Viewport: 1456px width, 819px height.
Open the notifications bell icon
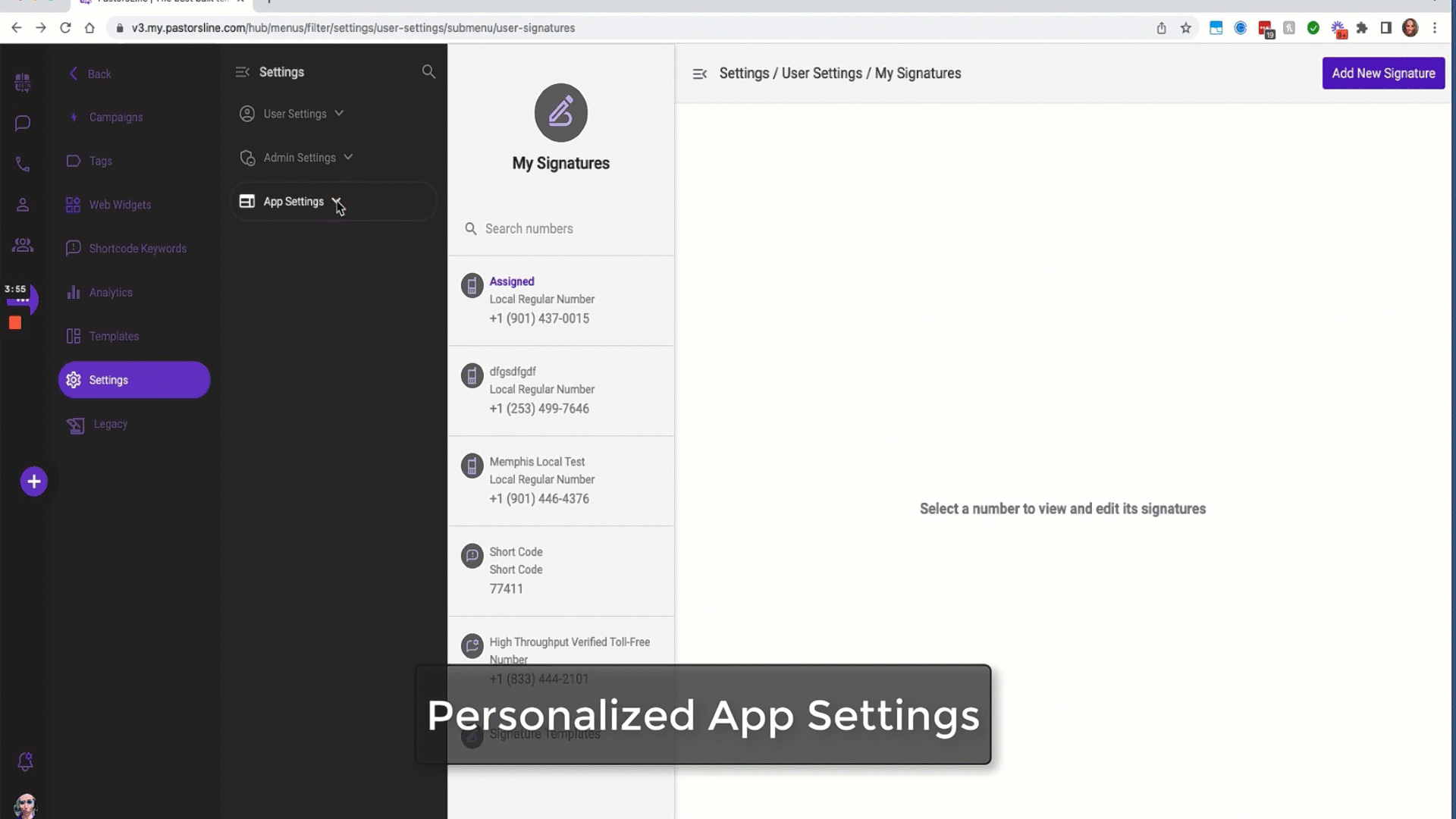(25, 761)
